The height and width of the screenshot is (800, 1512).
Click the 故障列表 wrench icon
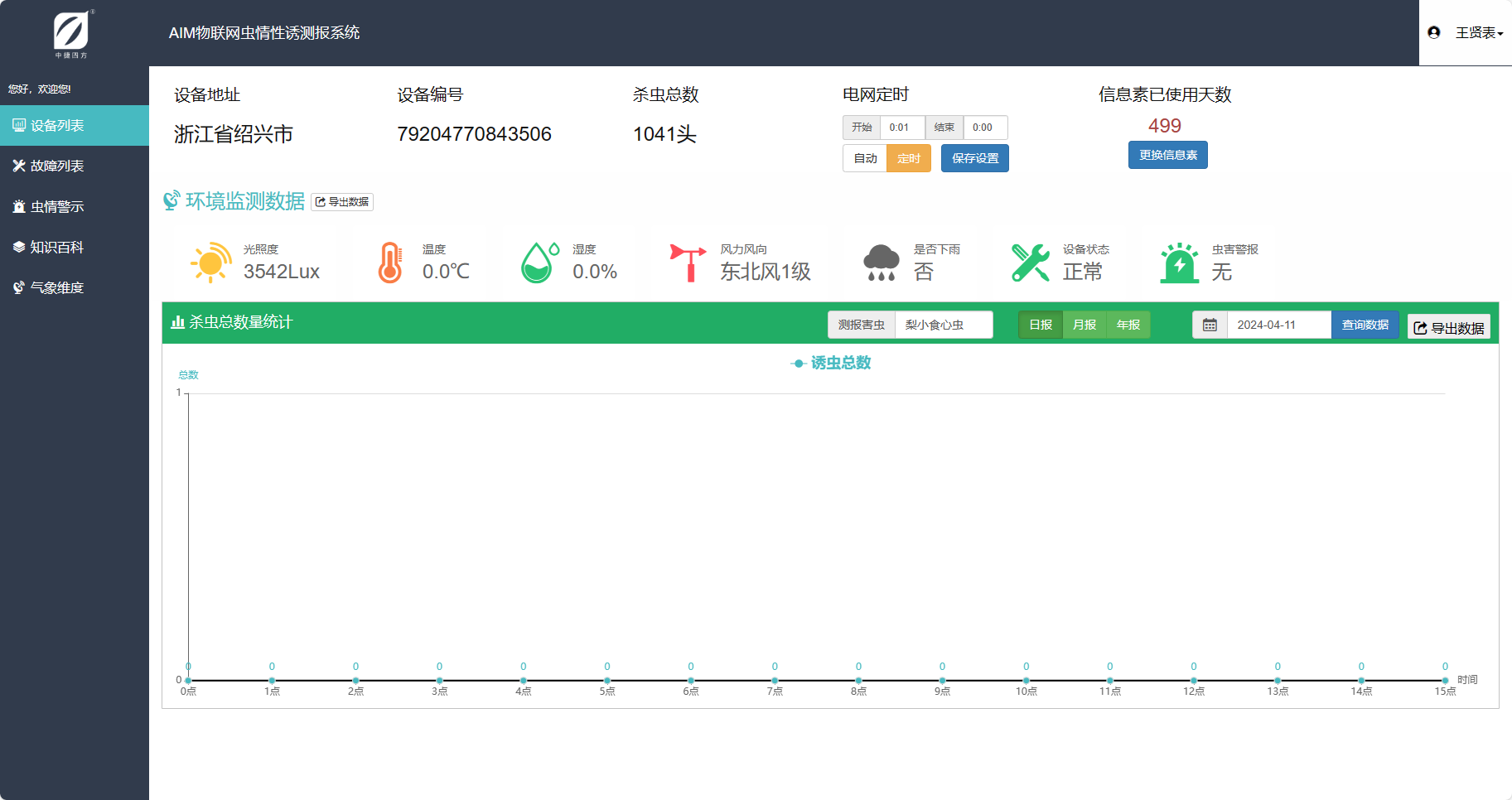pyautogui.click(x=19, y=166)
